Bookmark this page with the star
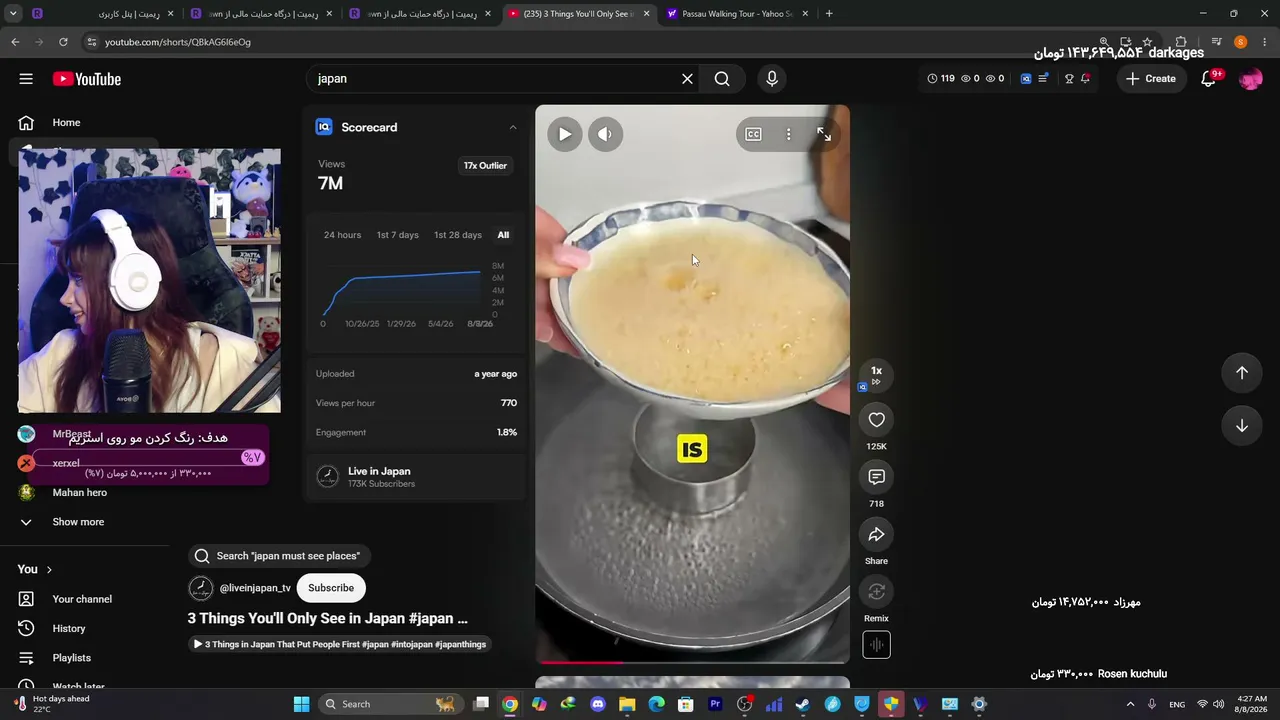The height and width of the screenshot is (720, 1280). pos(1147,42)
